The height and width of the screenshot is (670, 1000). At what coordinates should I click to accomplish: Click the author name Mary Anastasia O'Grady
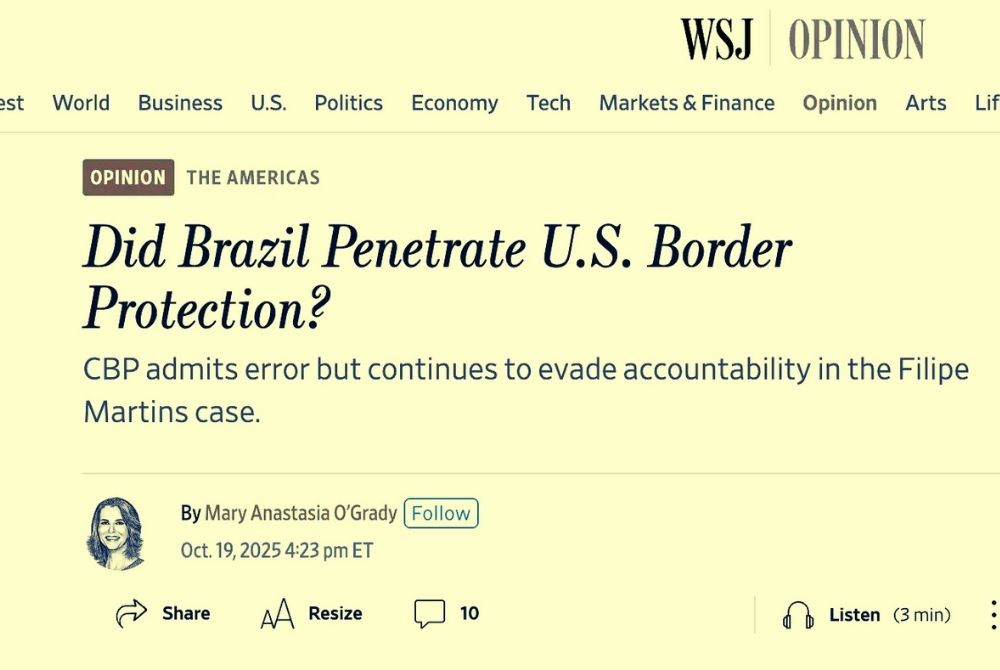(x=301, y=513)
